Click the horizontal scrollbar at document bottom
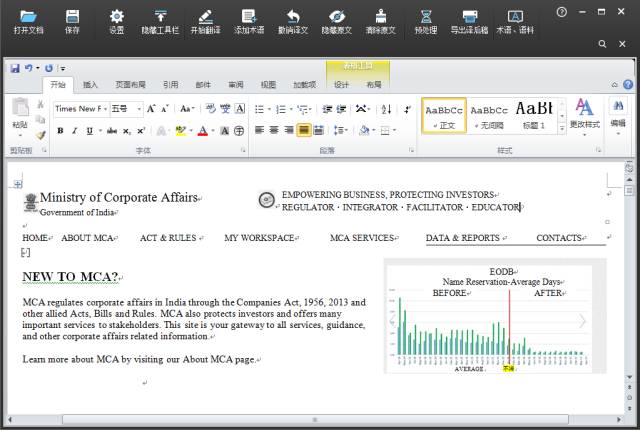 (x=315, y=419)
